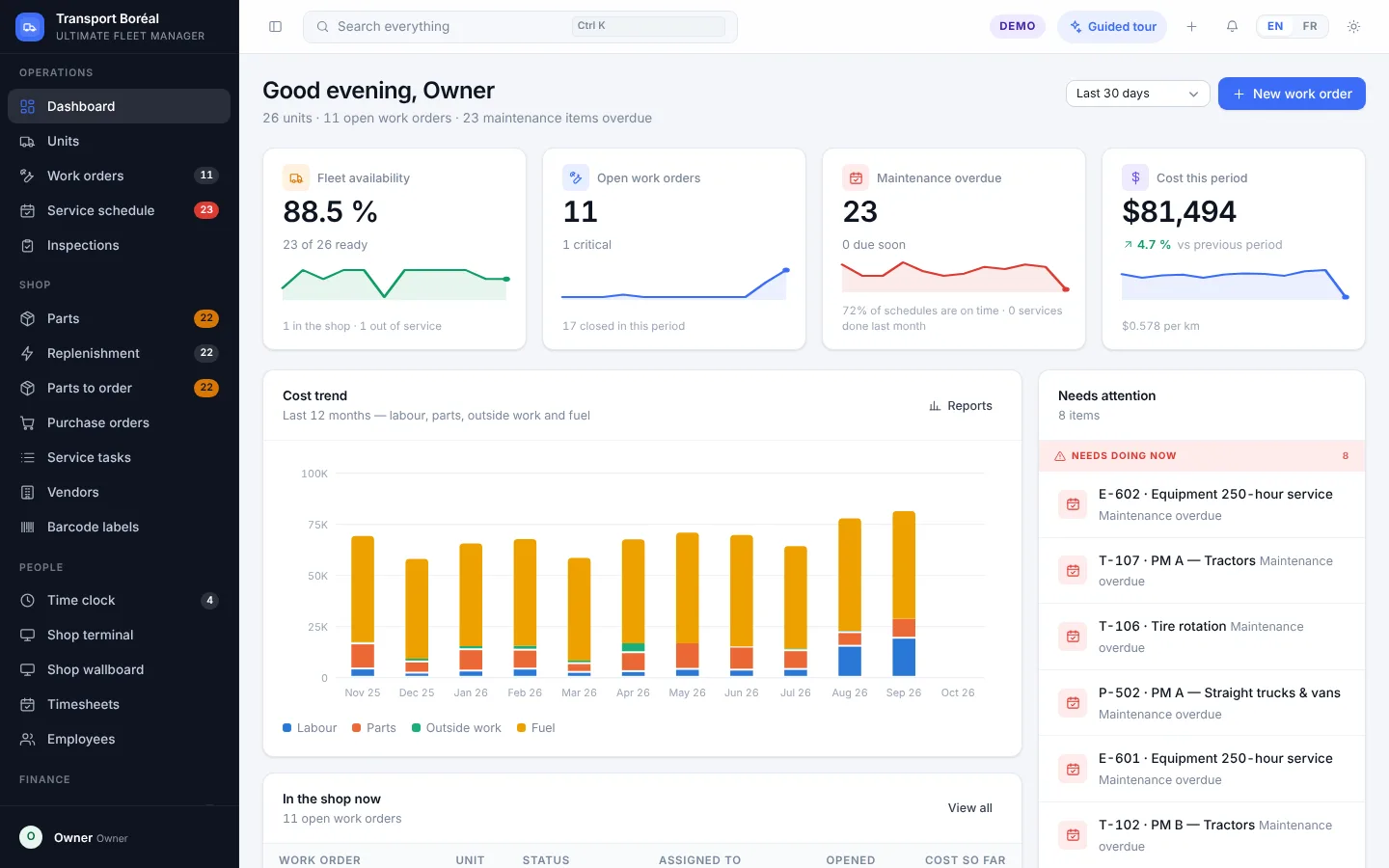1389x868 pixels.
Task: Click the Cost this period dollar icon
Action: click(x=1135, y=177)
